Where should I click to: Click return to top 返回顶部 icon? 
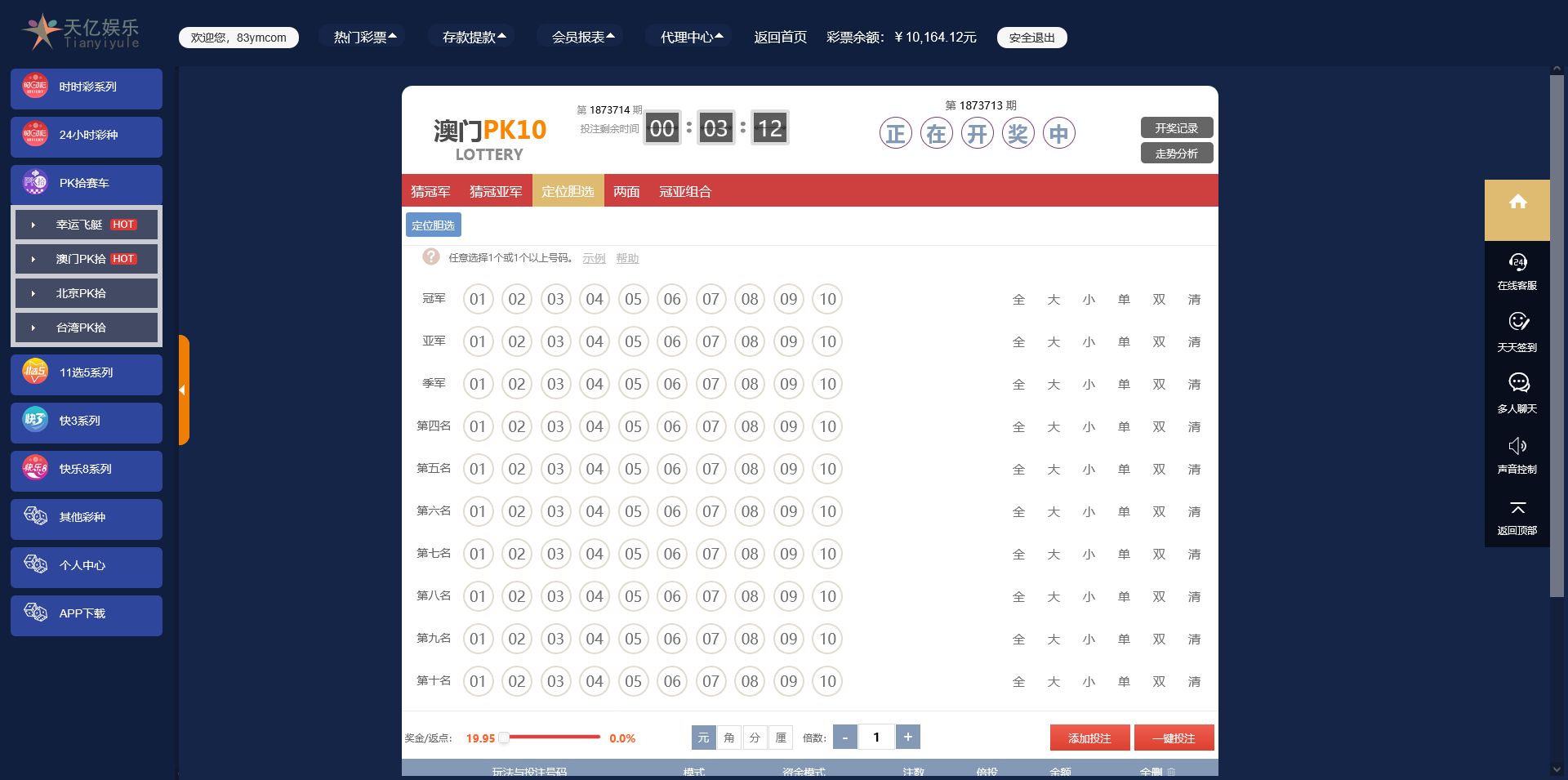point(1517,508)
